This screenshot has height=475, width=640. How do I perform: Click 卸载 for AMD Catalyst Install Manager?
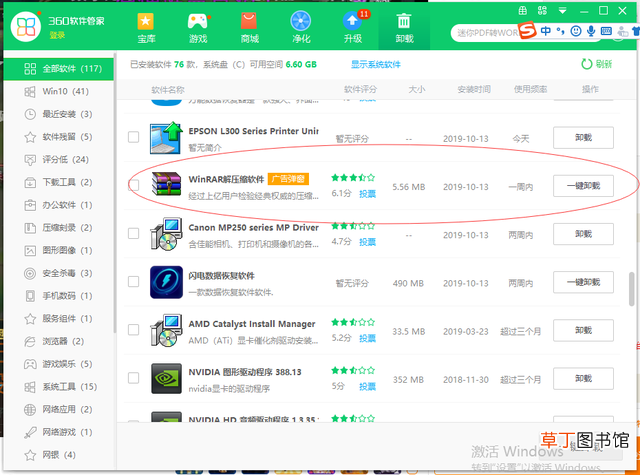(583, 330)
